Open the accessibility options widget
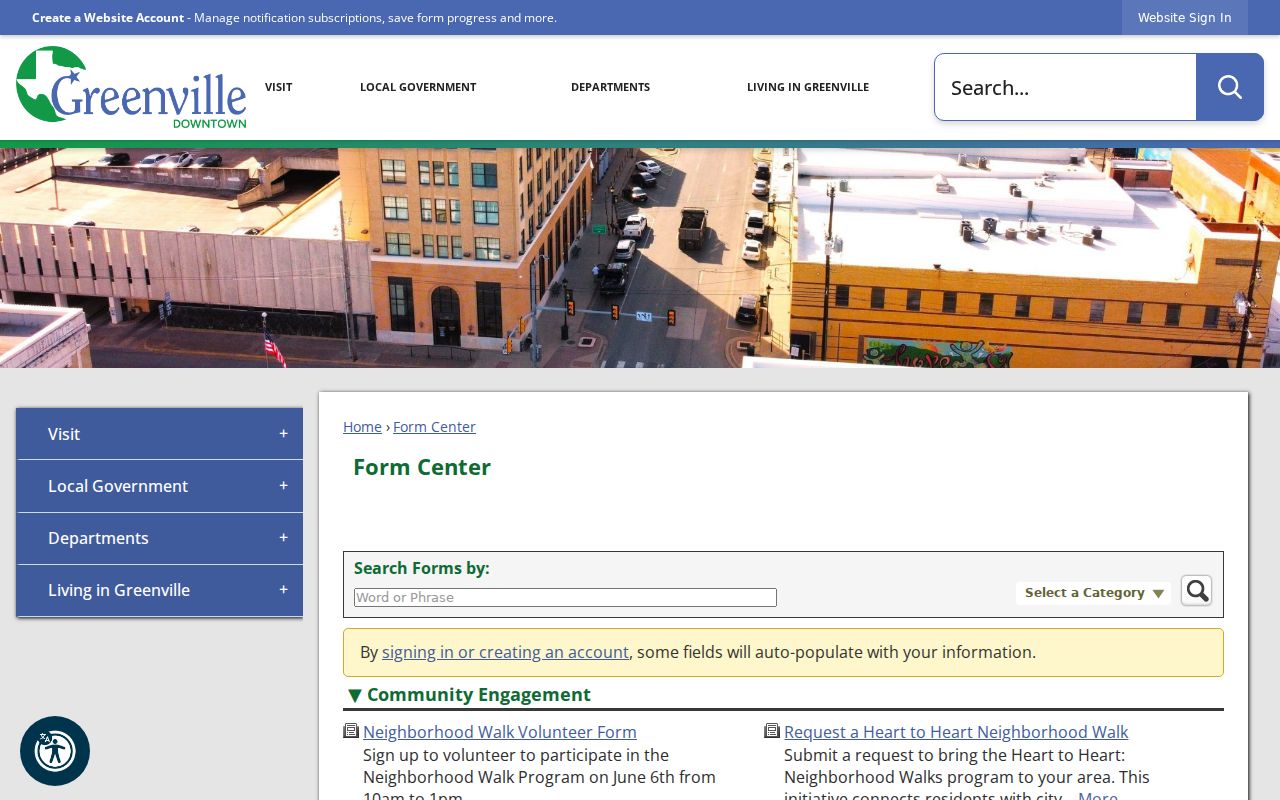 point(55,751)
